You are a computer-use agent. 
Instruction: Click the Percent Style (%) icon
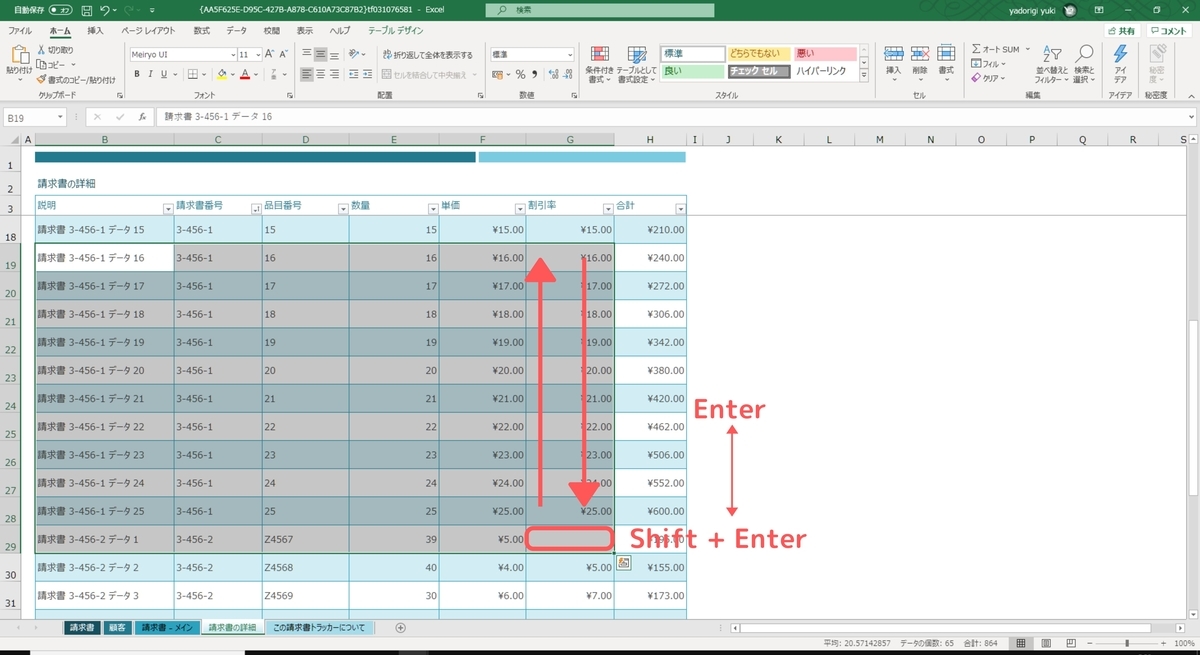point(520,74)
